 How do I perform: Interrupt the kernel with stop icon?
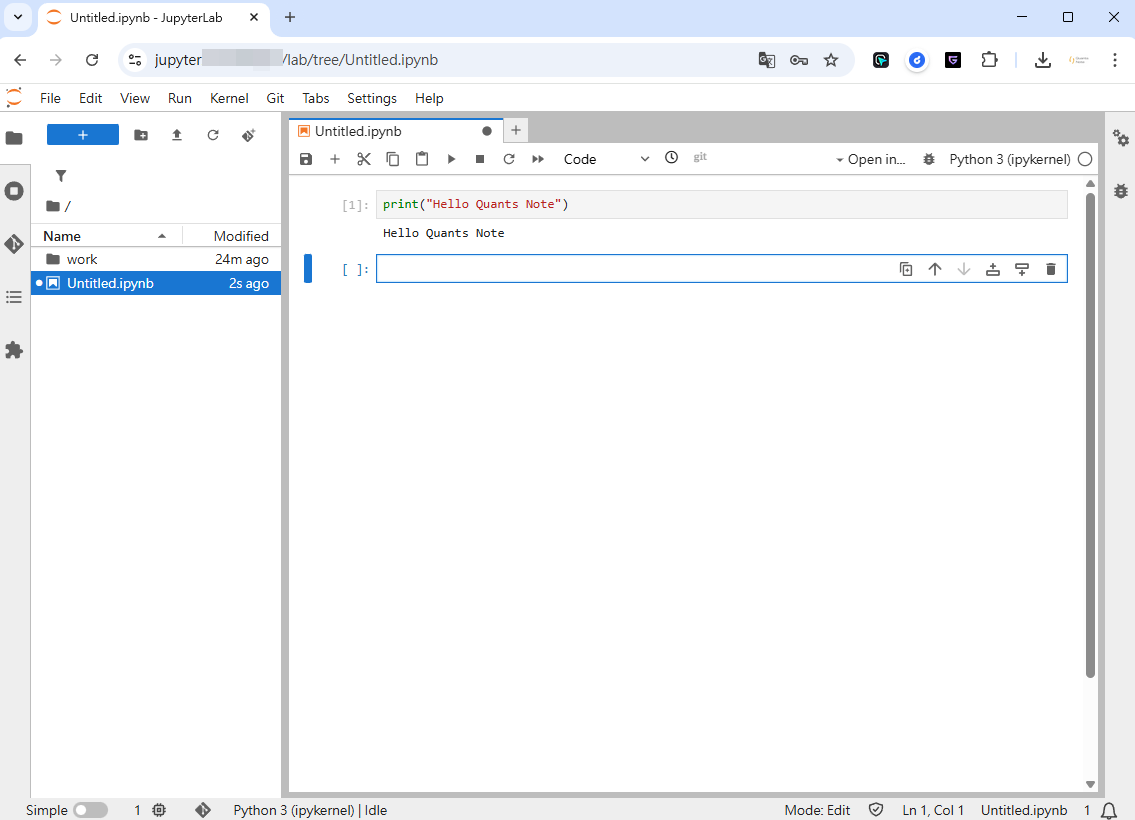point(479,159)
